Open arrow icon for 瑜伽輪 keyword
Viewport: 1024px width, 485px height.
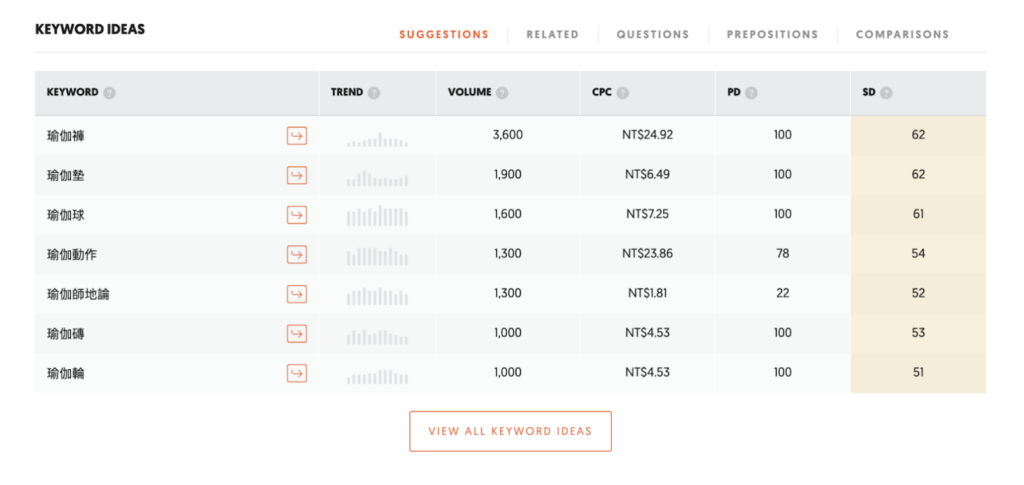296,373
